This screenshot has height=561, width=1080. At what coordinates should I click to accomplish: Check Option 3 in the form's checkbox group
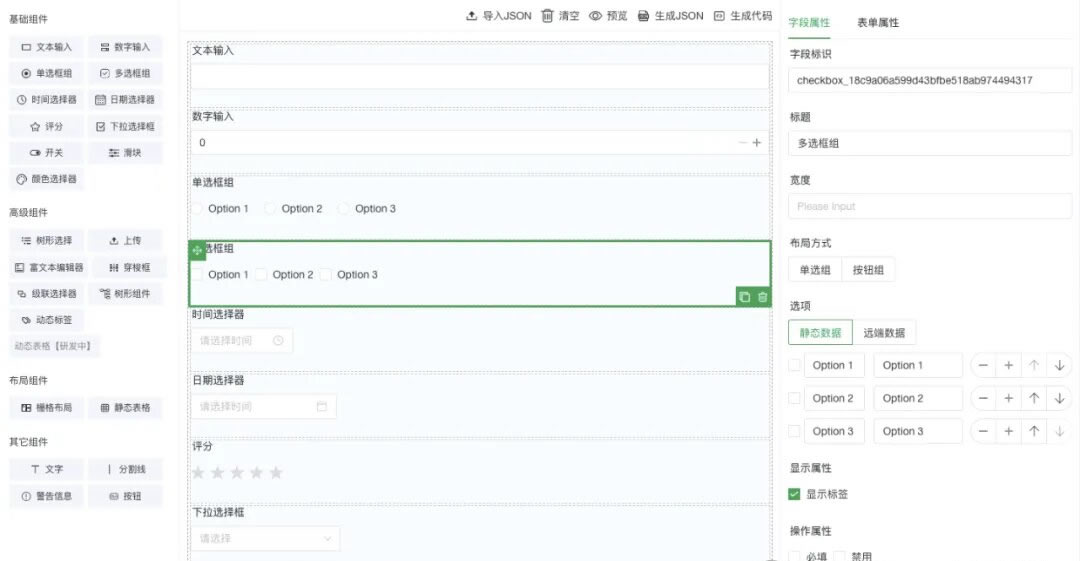pyautogui.click(x=326, y=275)
